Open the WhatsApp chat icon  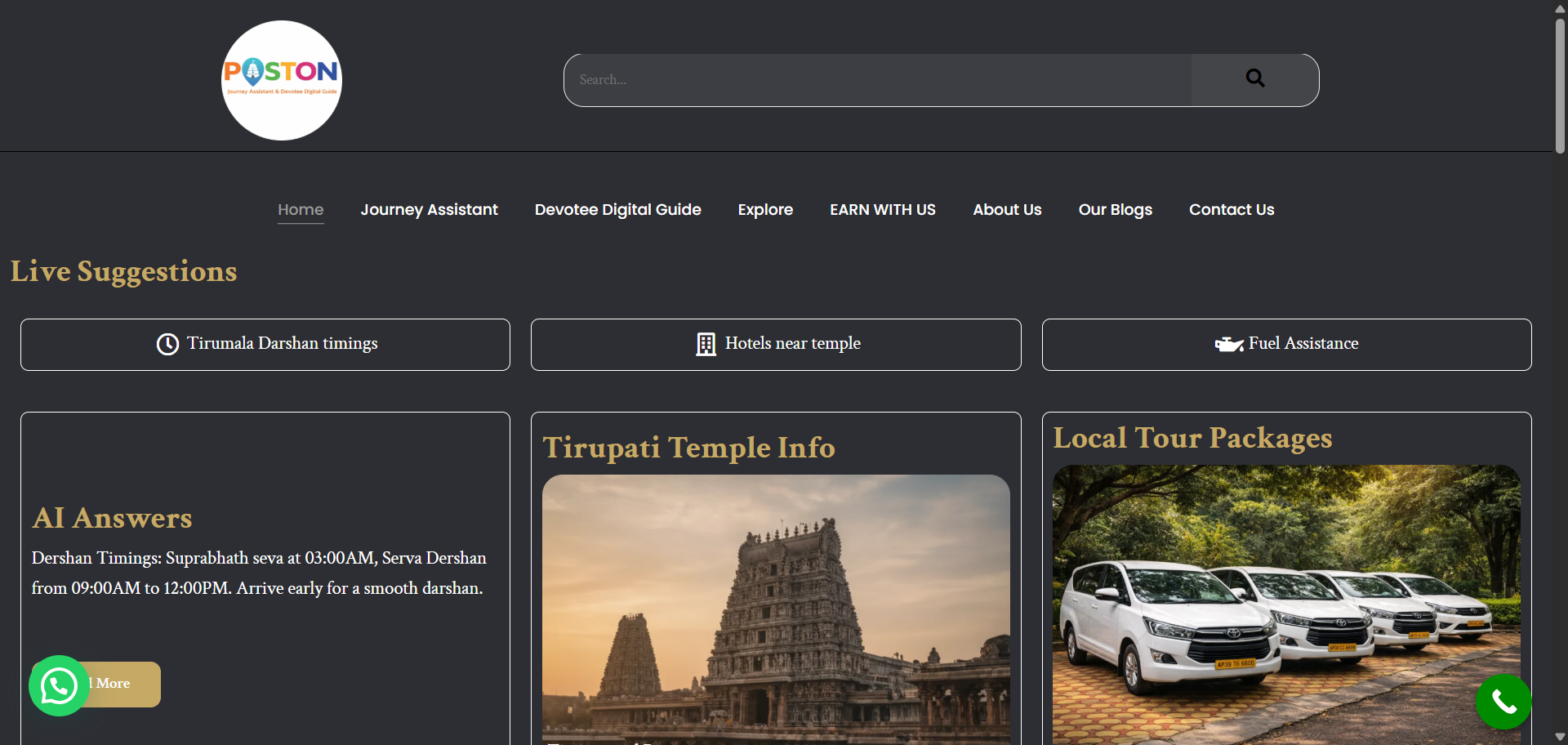point(59,686)
